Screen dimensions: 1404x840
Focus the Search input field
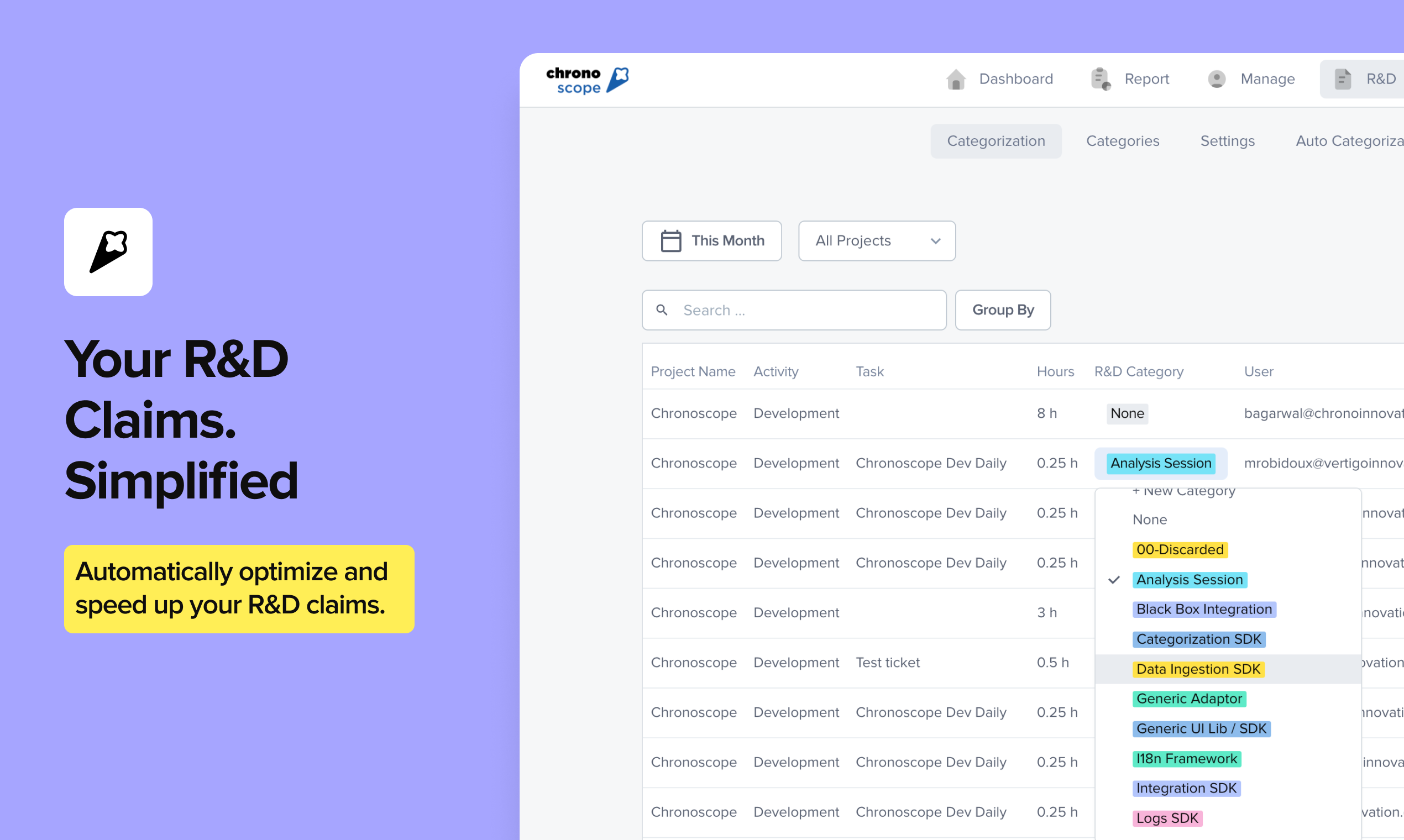[x=794, y=310]
